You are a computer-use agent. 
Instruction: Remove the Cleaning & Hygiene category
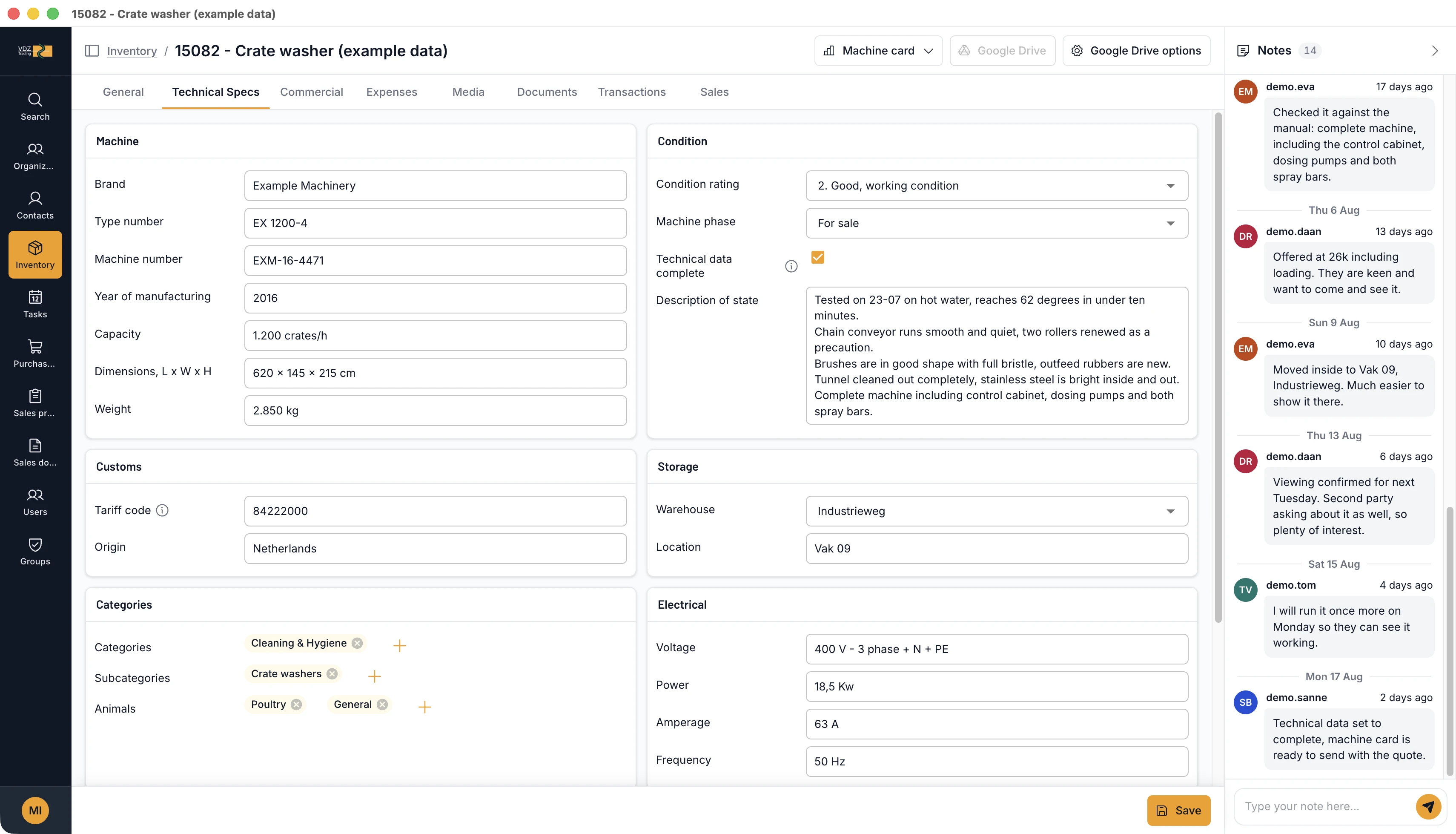pyautogui.click(x=357, y=643)
